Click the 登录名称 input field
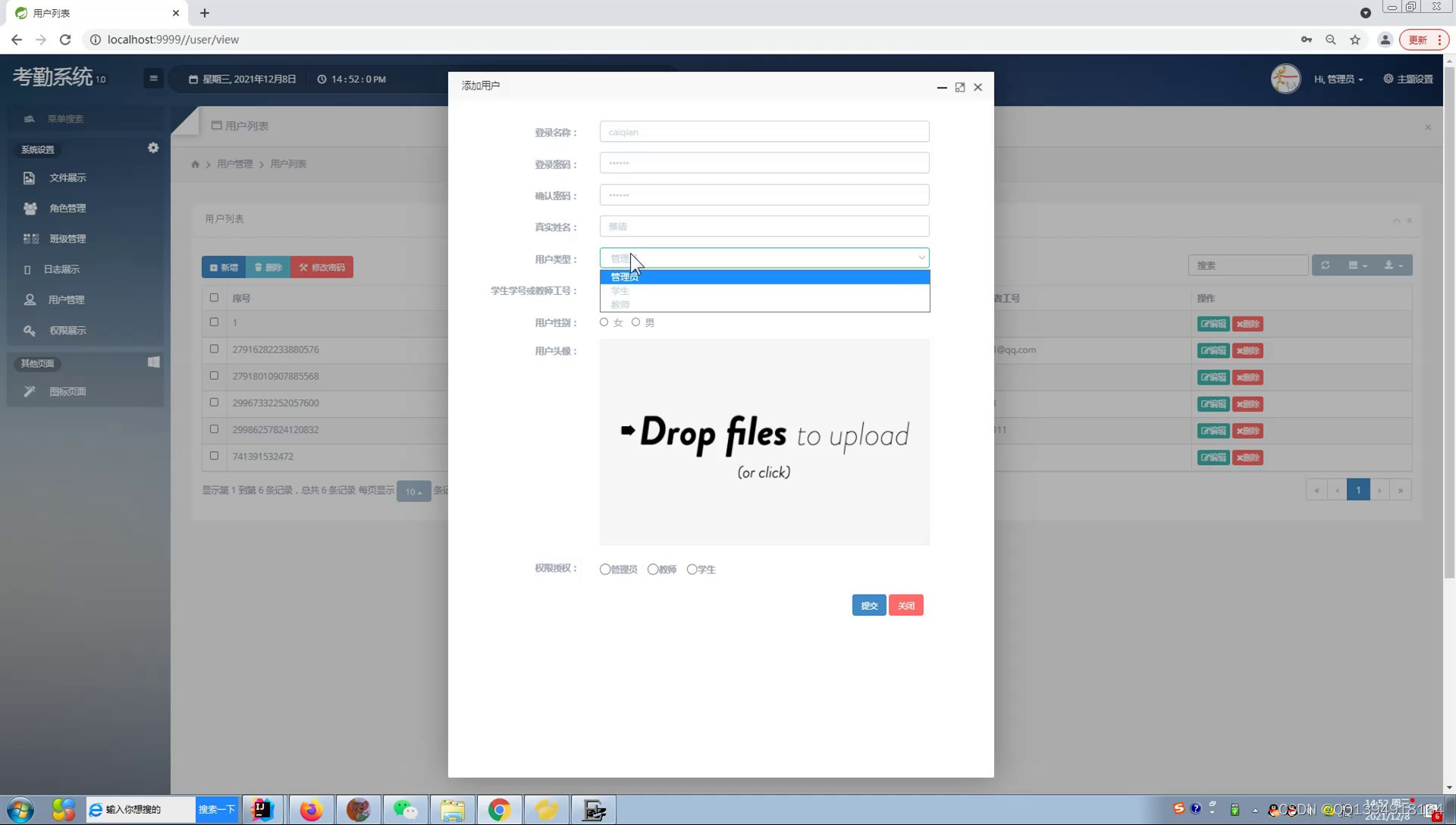The width and height of the screenshot is (1456, 825). 764,132
